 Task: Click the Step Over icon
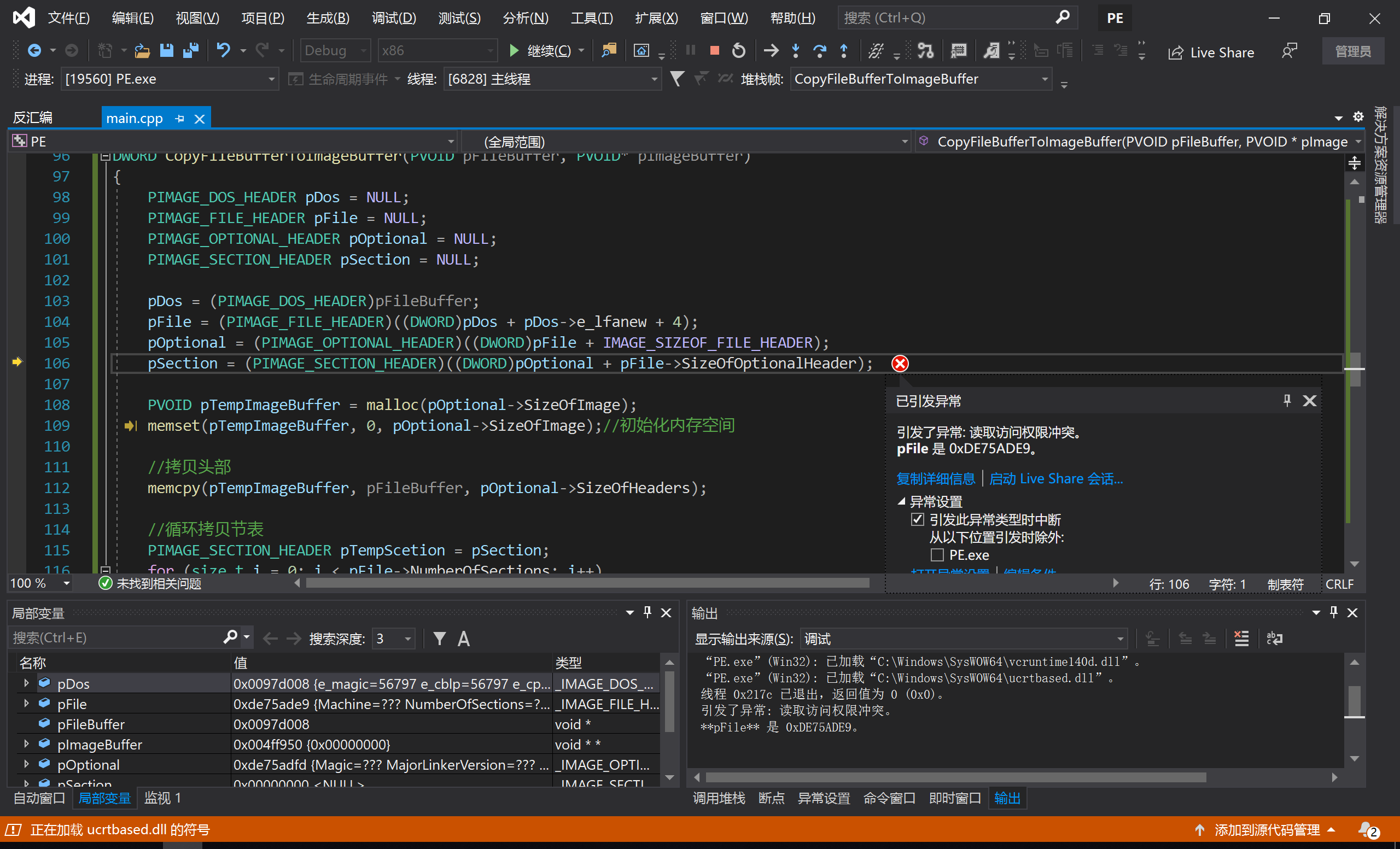(819, 51)
